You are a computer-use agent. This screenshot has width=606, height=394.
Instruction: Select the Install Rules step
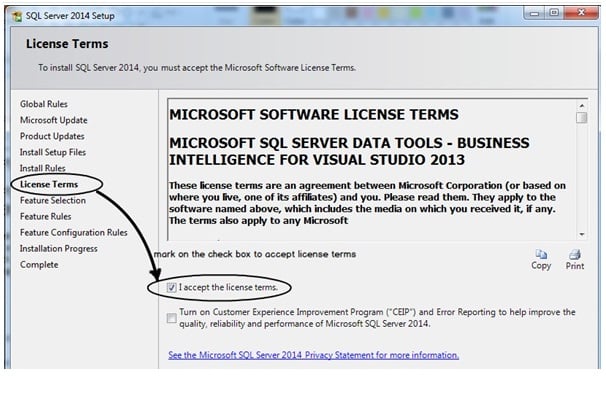point(43,168)
